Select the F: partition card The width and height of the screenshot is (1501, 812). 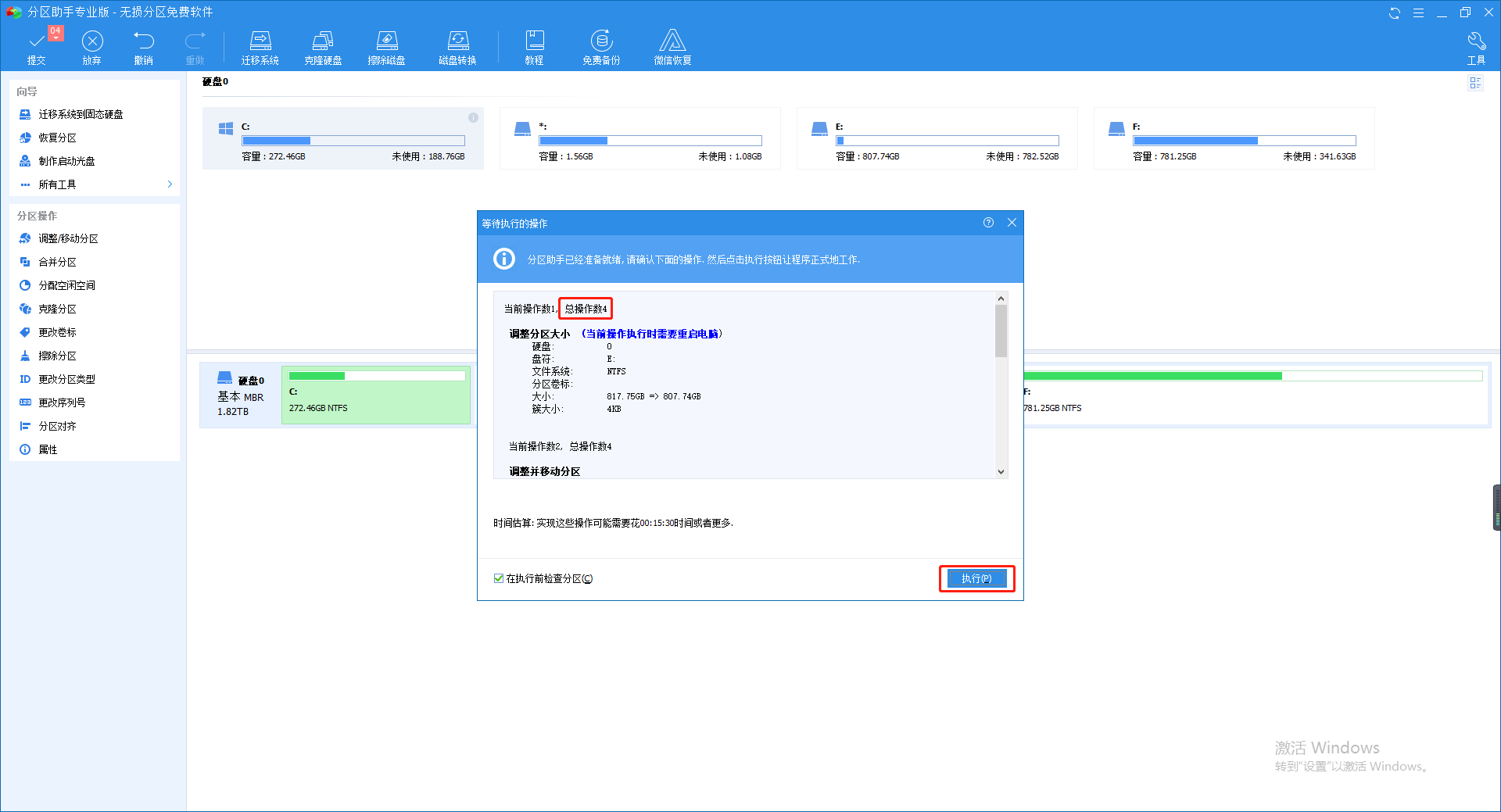[1234, 138]
